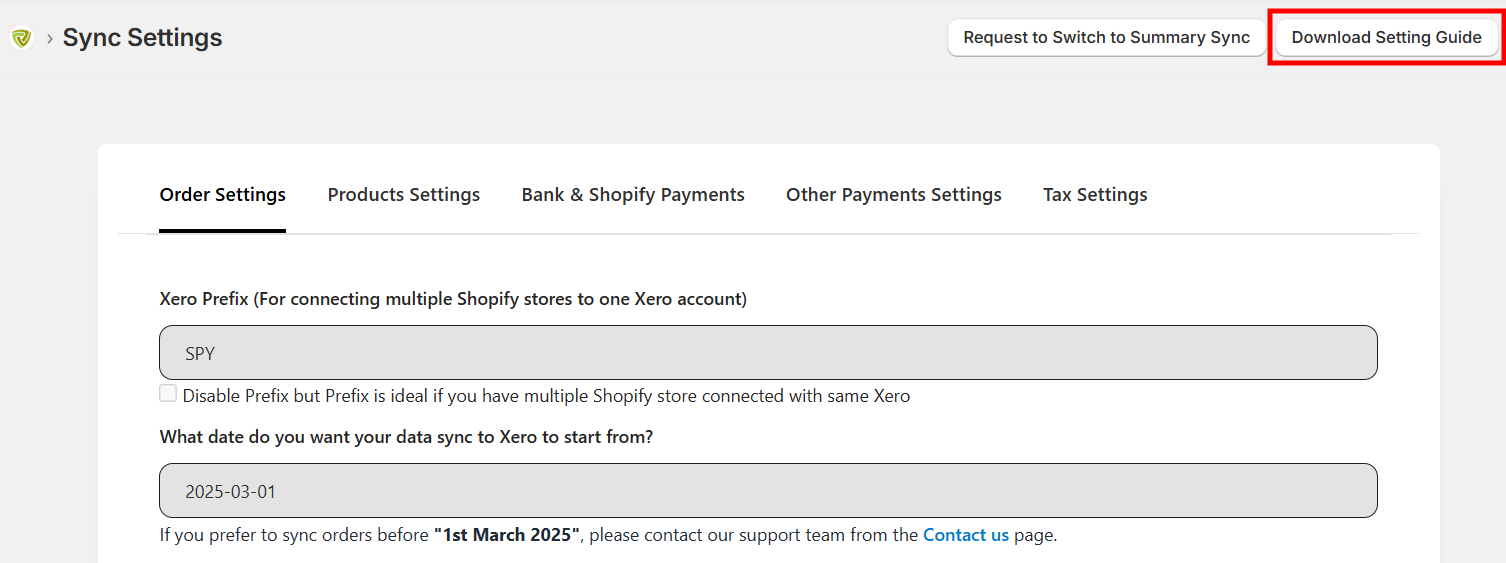Click the Xero Prefix field label

[x=453, y=299]
